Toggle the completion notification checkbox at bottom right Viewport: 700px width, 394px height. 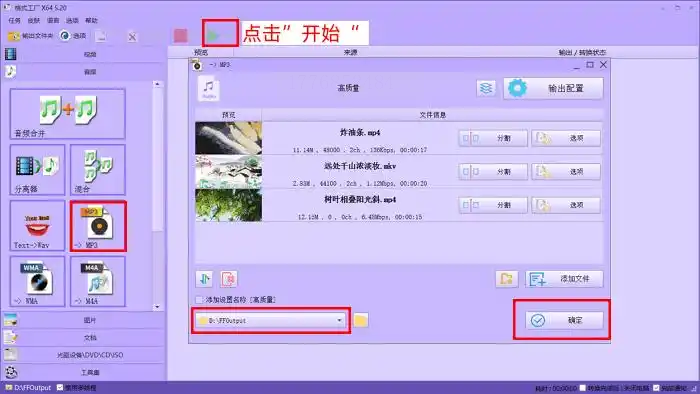point(656,388)
